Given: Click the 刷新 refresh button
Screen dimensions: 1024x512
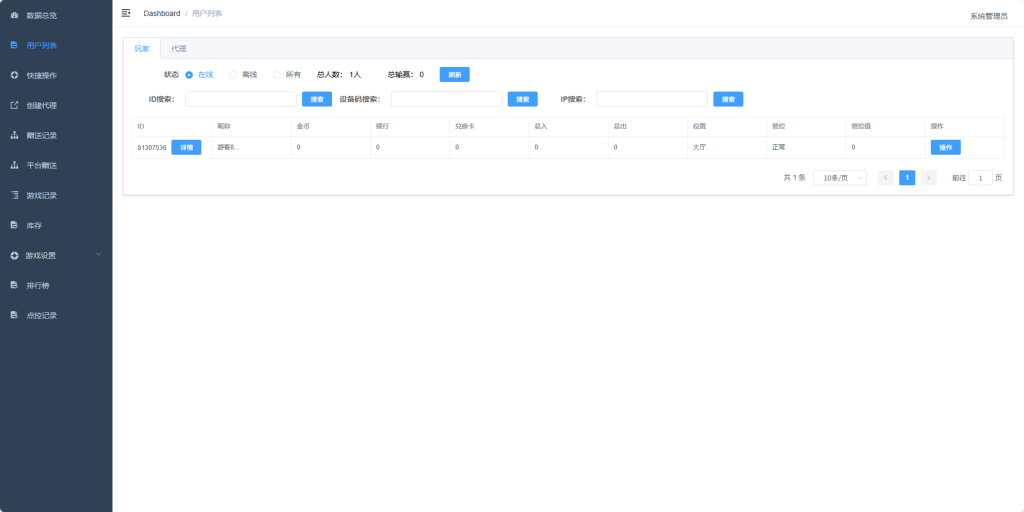Looking at the screenshot, I should click(455, 75).
